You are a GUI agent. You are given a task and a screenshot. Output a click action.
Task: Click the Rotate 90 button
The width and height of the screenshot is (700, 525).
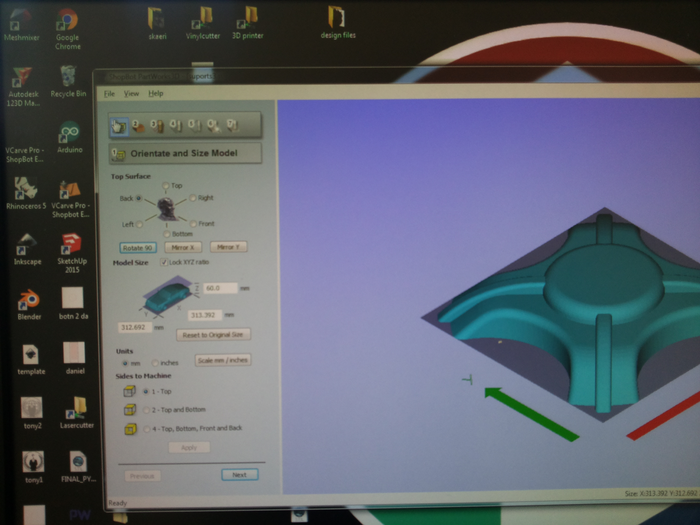coord(138,248)
